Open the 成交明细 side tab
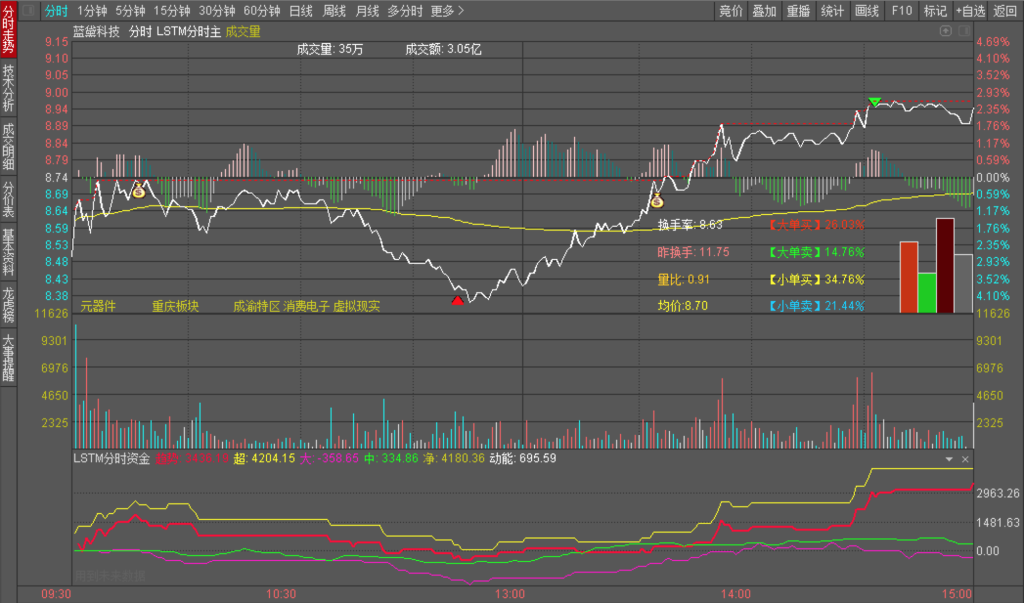1024x603 pixels. click(9, 146)
